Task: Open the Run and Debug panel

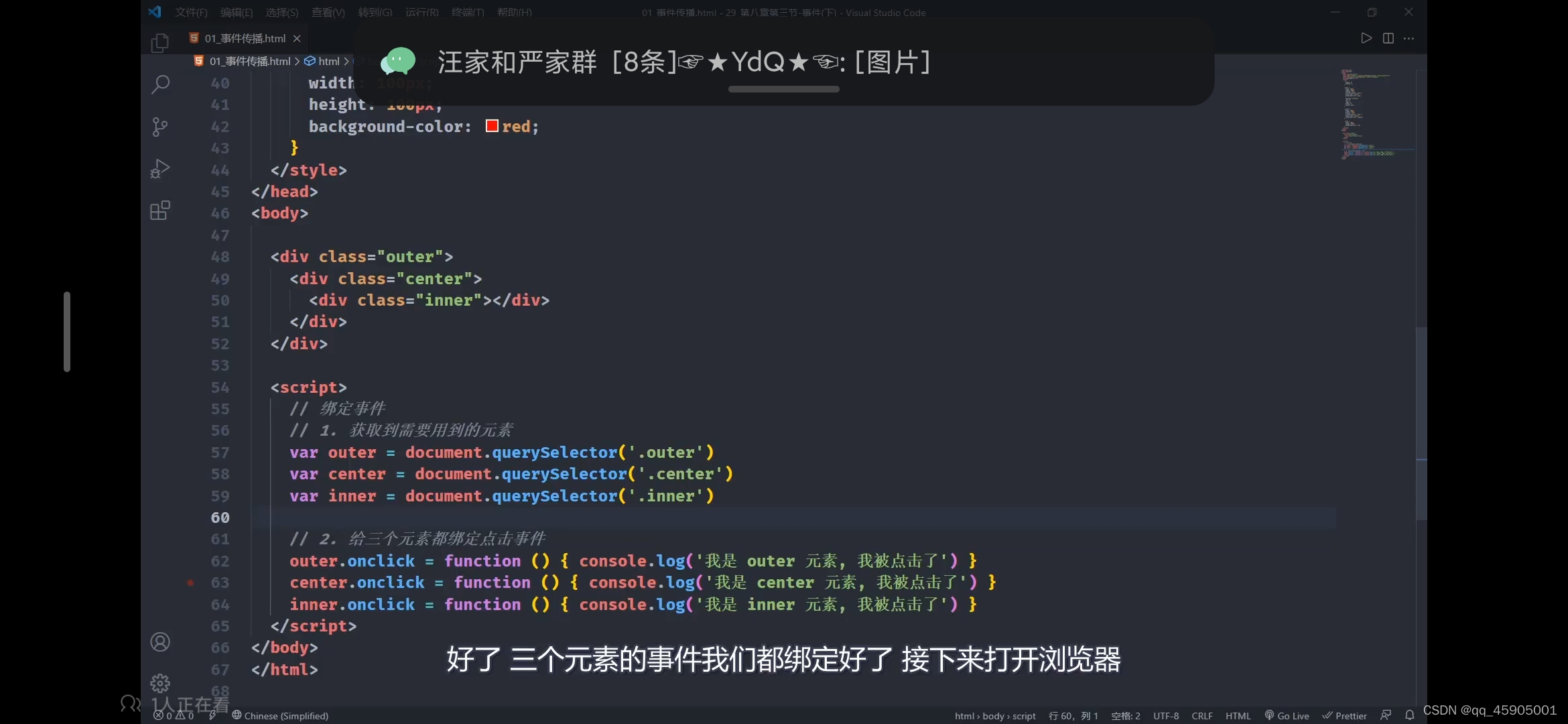Action: pos(160,168)
